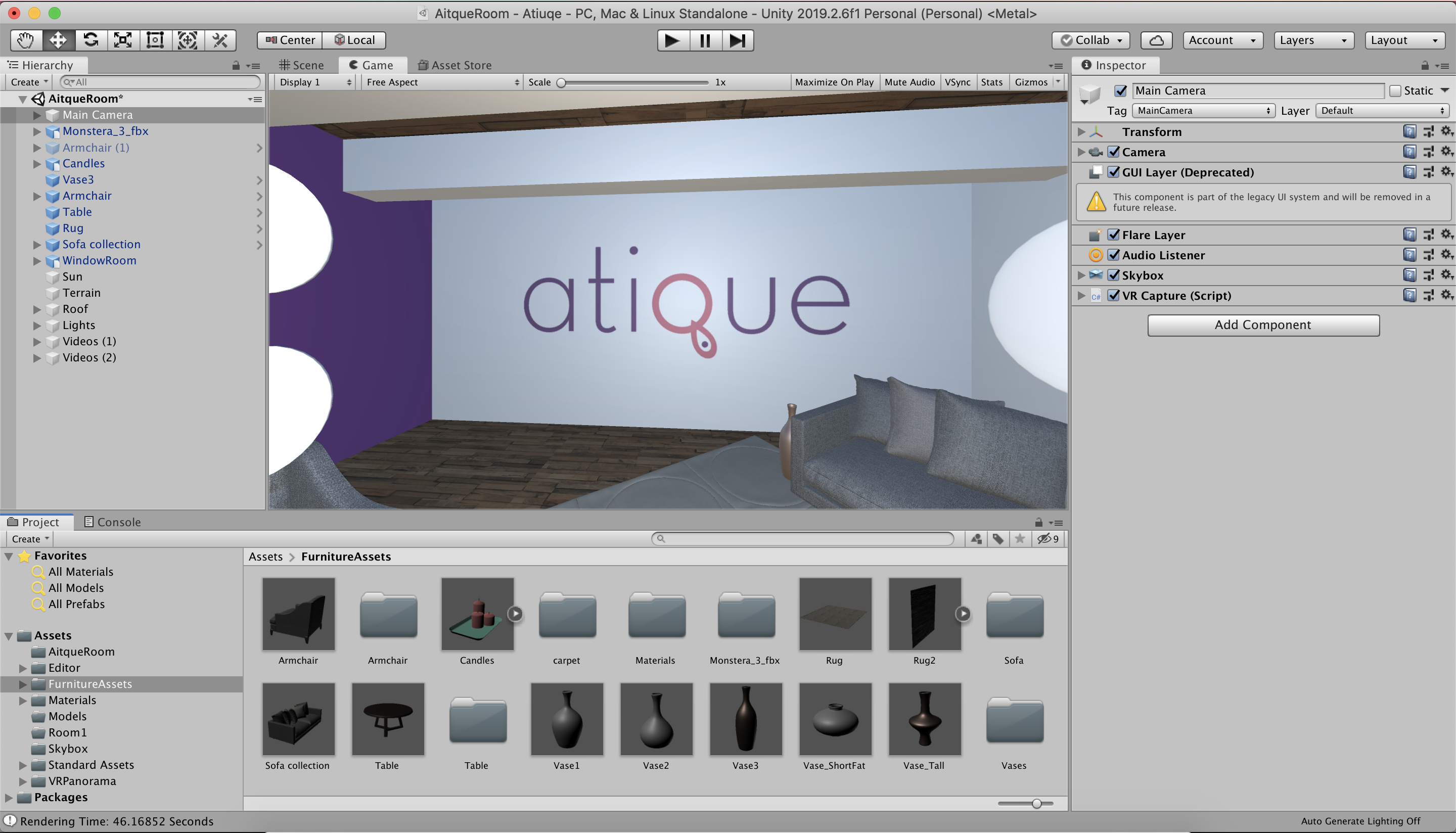Open Stats overlay in Game view
Viewport: 1456px width, 833px height.
[991, 82]
